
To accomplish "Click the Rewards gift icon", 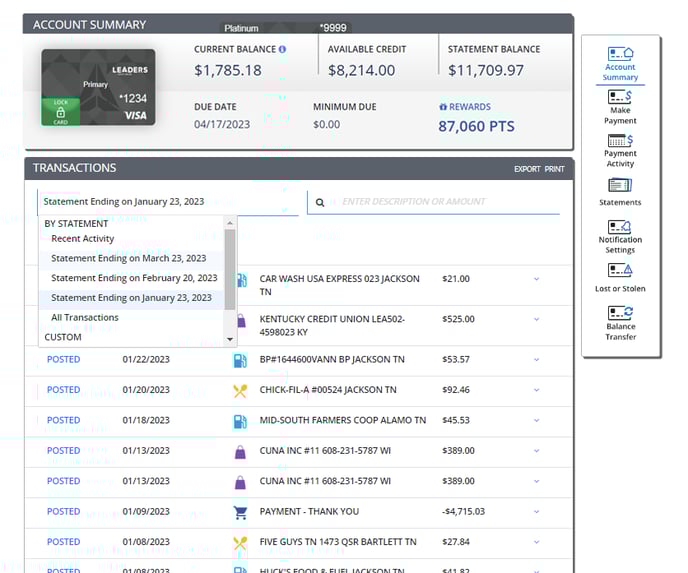I will click(443, 107).
